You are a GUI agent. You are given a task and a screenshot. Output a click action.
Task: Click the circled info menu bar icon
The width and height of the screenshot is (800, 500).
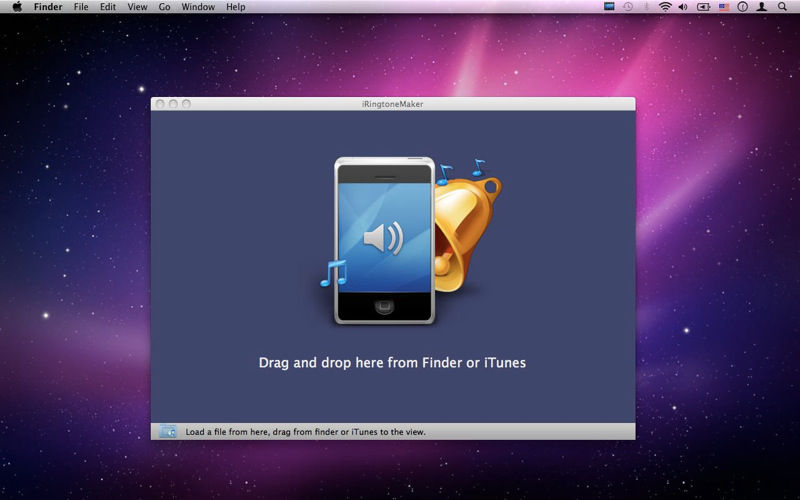(743, 7)
